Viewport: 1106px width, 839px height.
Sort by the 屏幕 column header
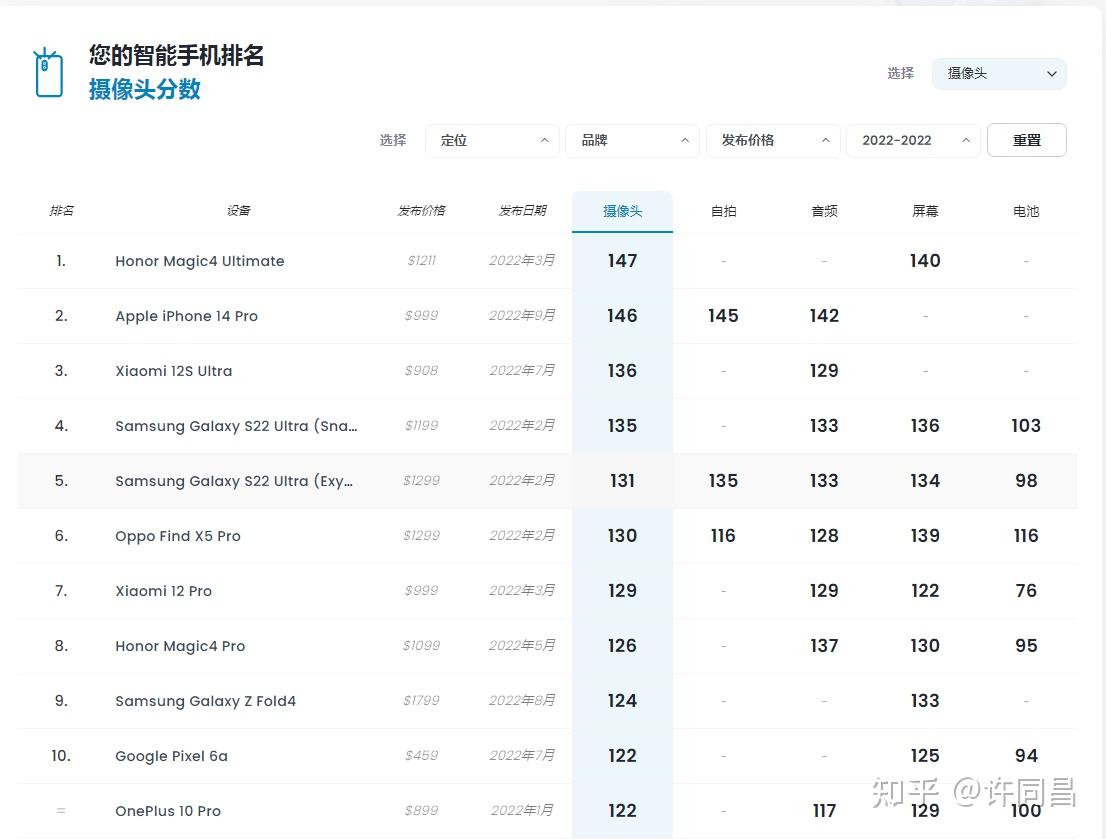(x=924, y=211)
